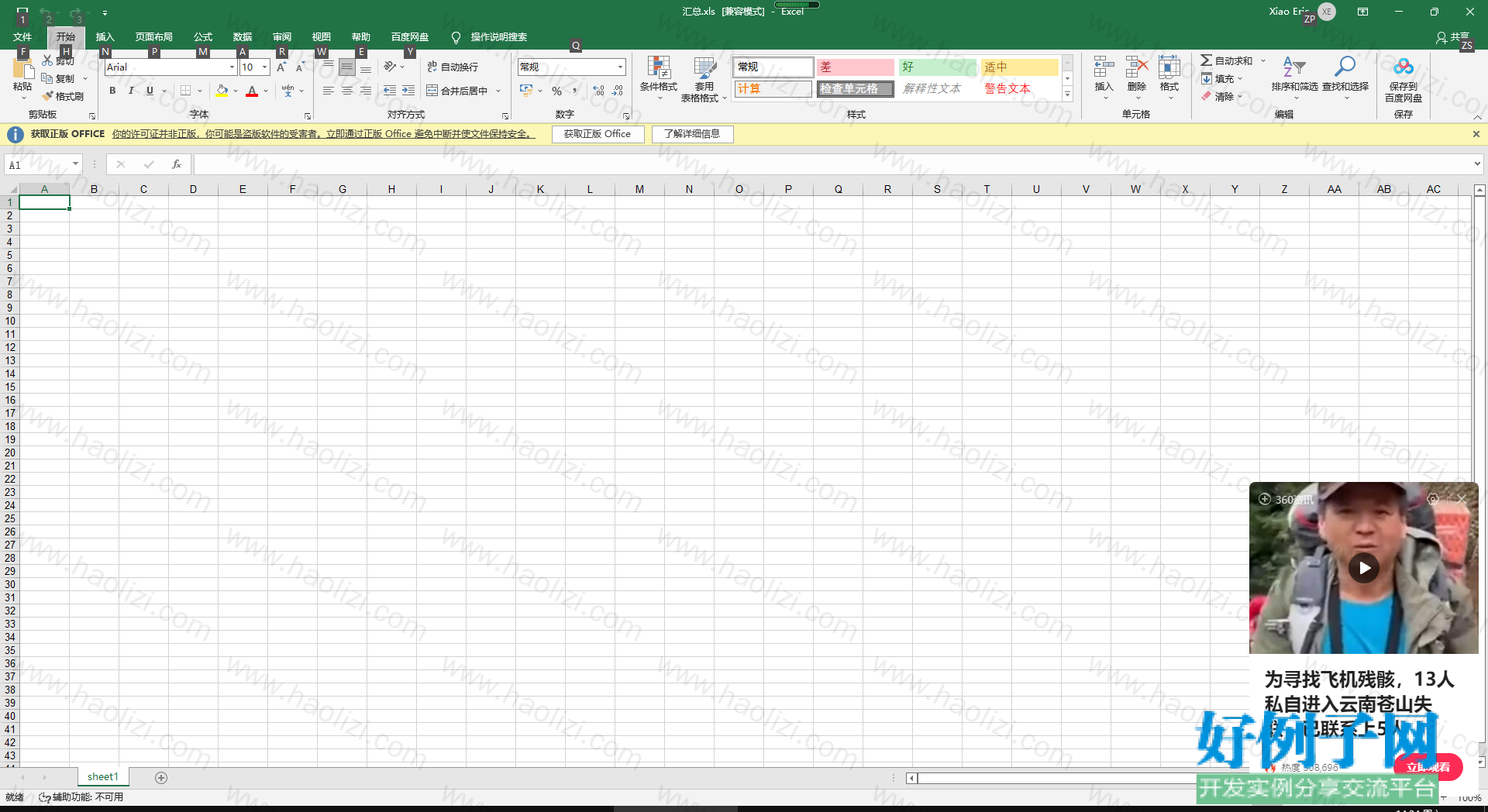Toggle bold formatting
The height and width of the screenshot is (812, 1488).
[112, 91]
